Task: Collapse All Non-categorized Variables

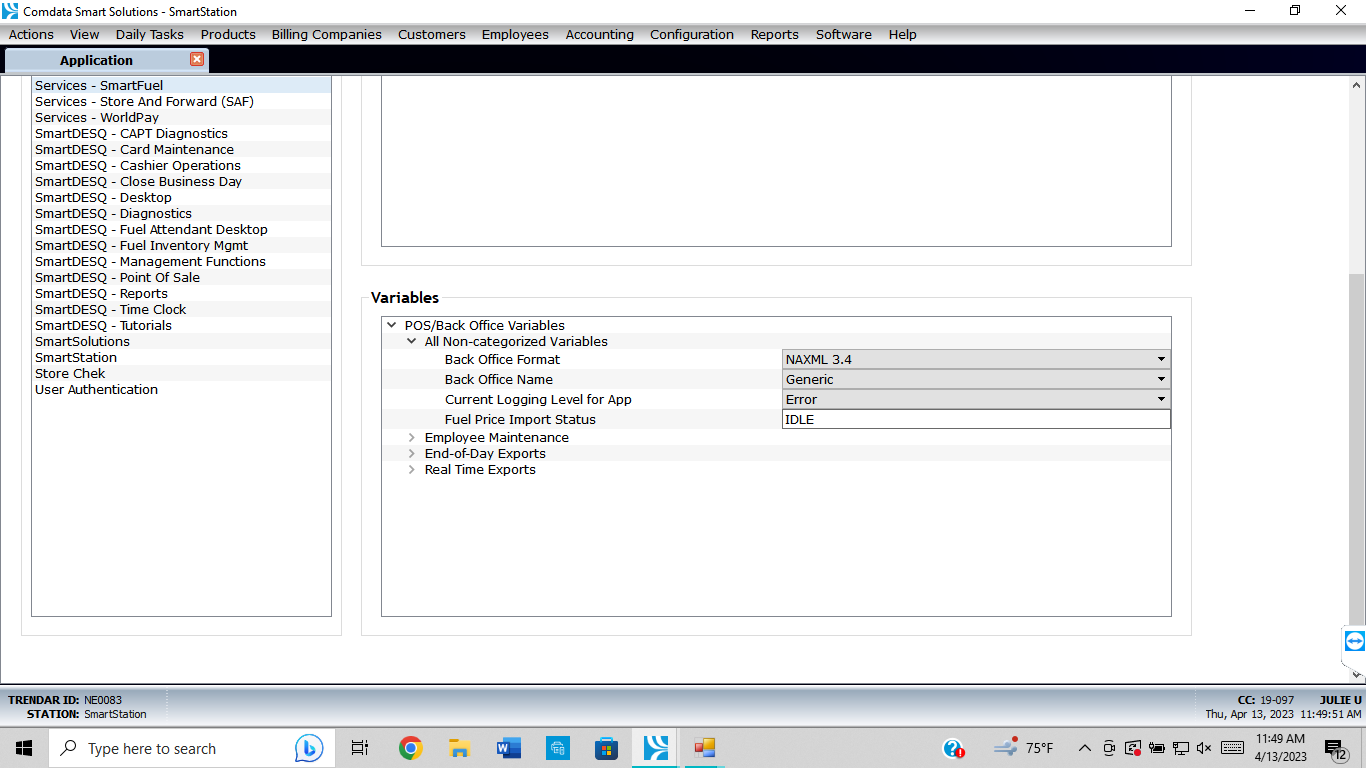Action: point(411,341)
